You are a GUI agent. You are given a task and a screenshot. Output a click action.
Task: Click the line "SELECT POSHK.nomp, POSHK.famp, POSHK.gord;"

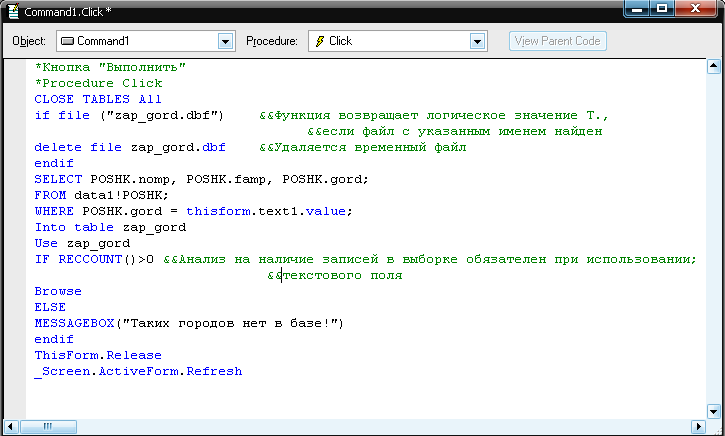202,179
